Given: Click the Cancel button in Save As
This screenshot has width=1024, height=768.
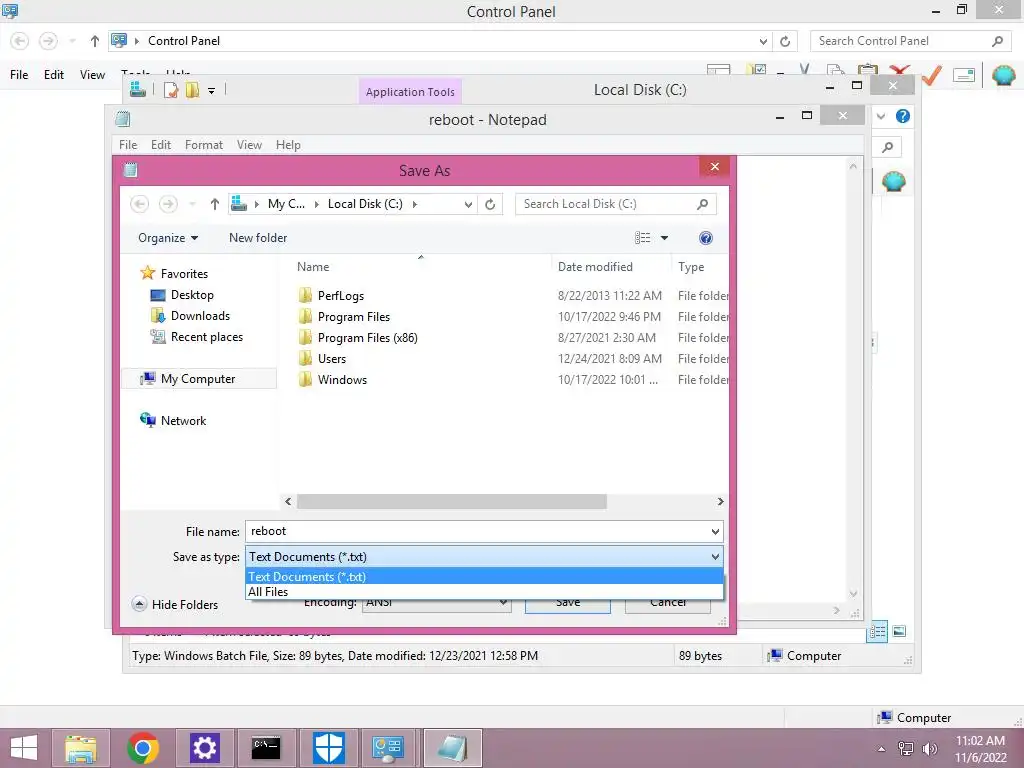Looking at the screenshot, I should pyautogui.click(x=667, y=603).
